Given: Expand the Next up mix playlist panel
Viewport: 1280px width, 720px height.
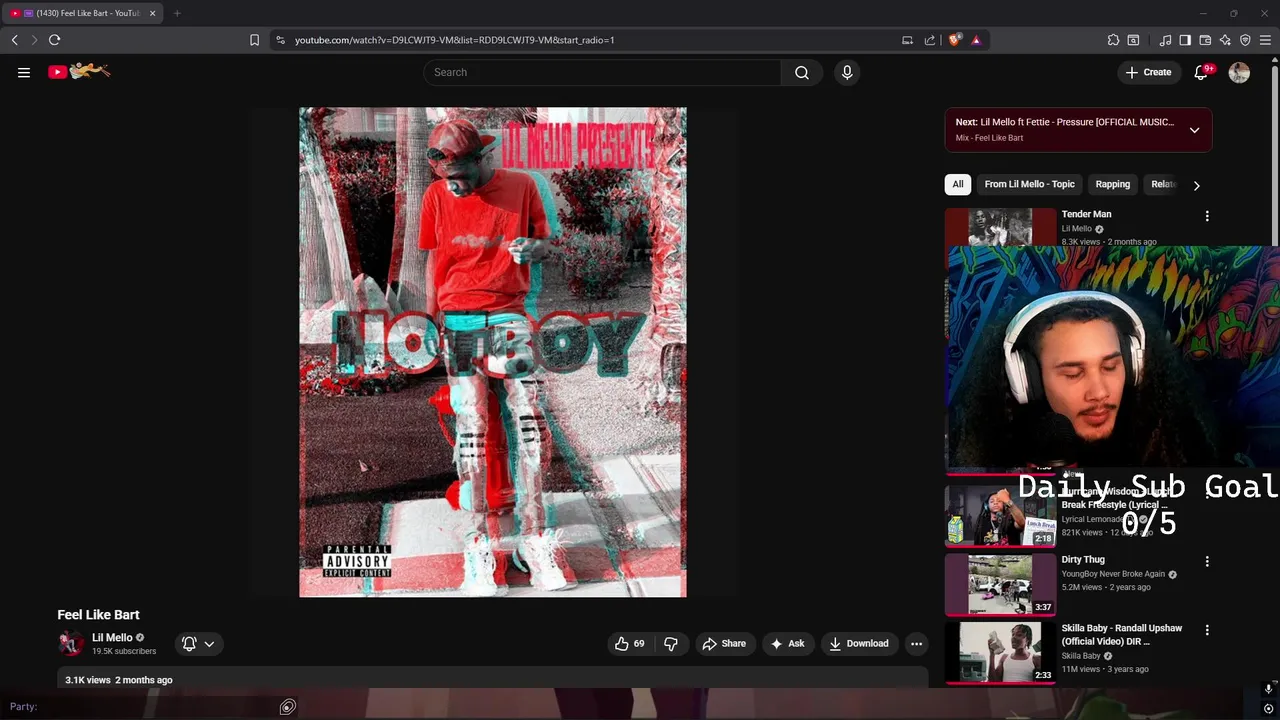Looking at the screenshot, I should point(1194,130).
